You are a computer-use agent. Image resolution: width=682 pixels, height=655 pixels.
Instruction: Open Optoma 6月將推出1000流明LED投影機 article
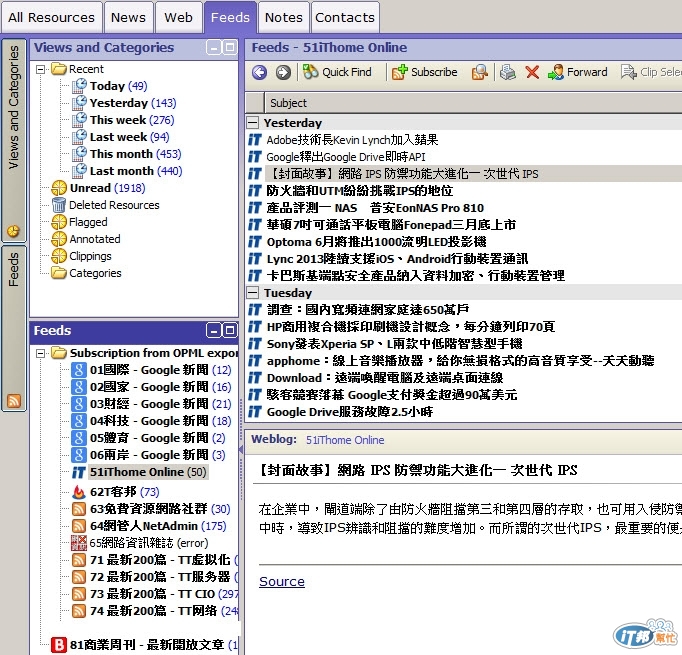pyautogui.click(x=376, y=241)
